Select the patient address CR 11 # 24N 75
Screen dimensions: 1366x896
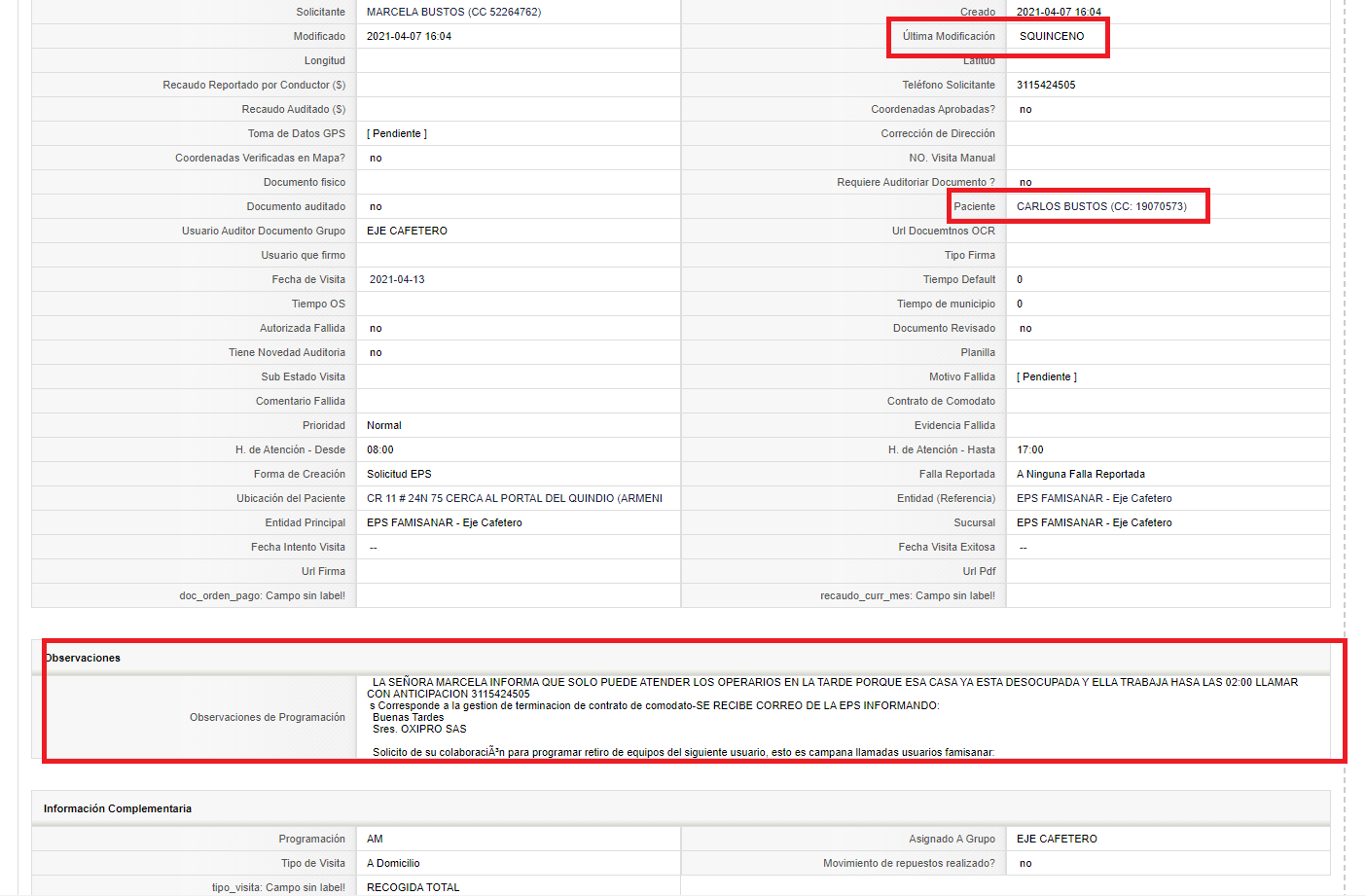click(x=515, y=498)
